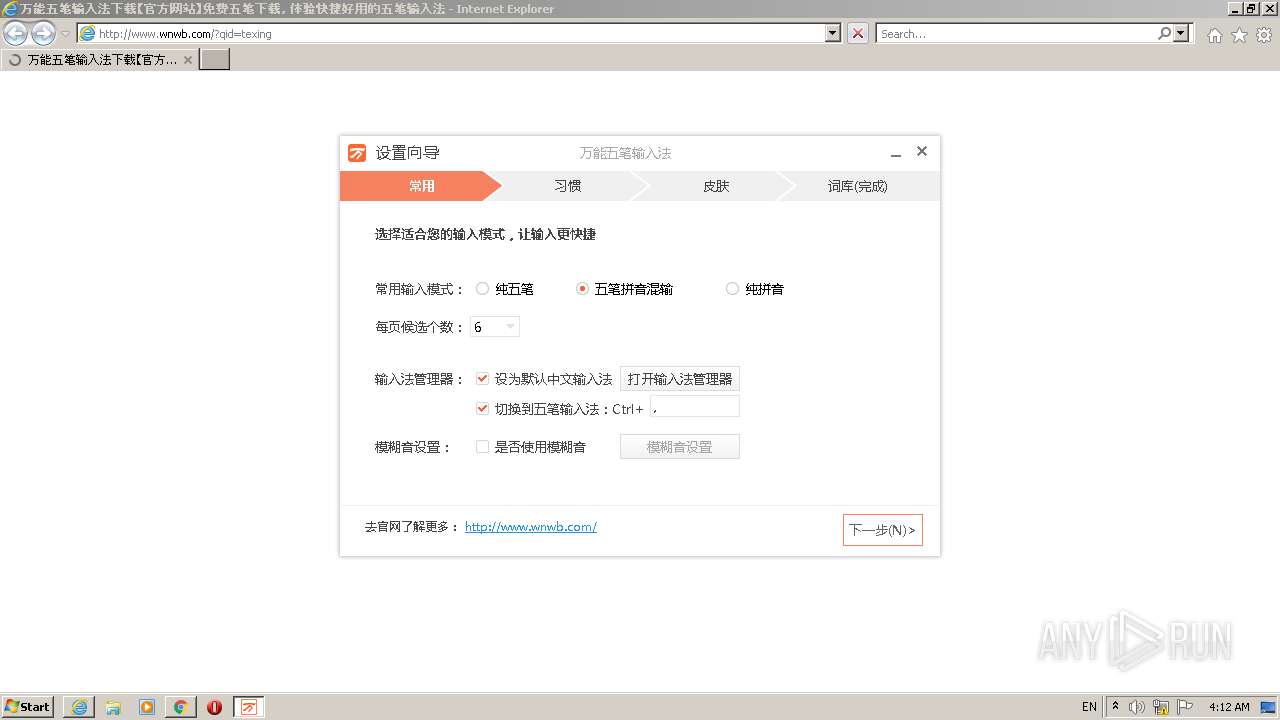
Task: Click 打开输入法管理器 button
Action: (680, 379)
